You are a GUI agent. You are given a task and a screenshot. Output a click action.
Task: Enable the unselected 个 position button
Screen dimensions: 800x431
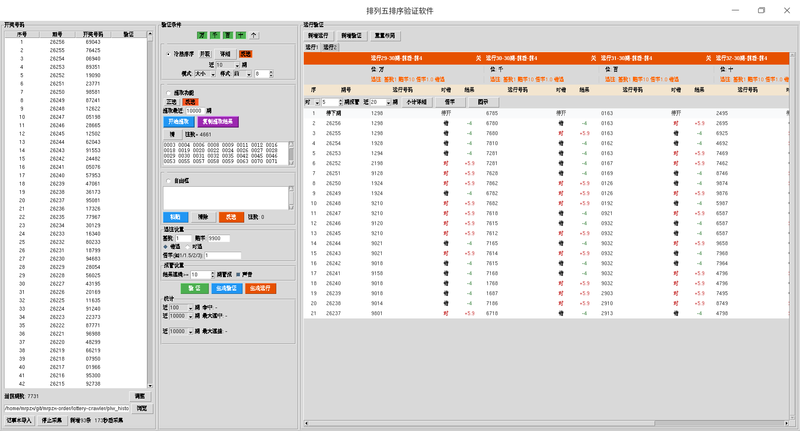pos(254,35)
